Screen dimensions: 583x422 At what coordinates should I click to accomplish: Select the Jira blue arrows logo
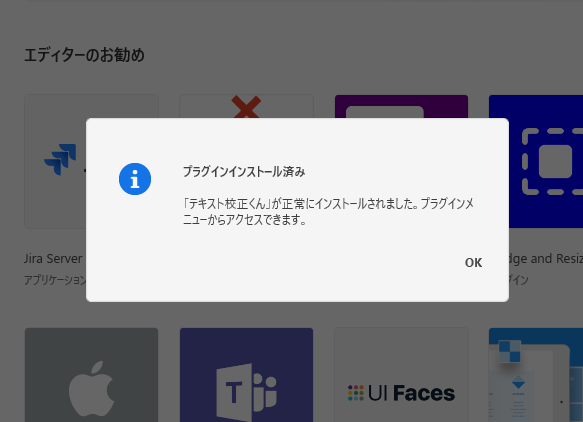pyautogui.click(x=60, y=159)
